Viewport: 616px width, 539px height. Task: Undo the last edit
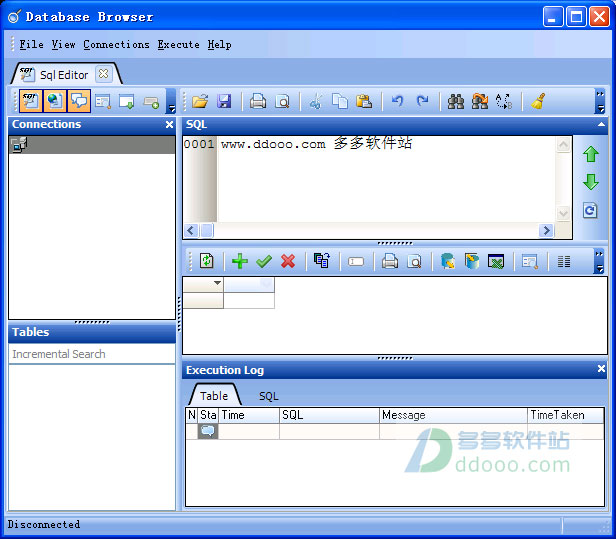click(x=398, y=101)
